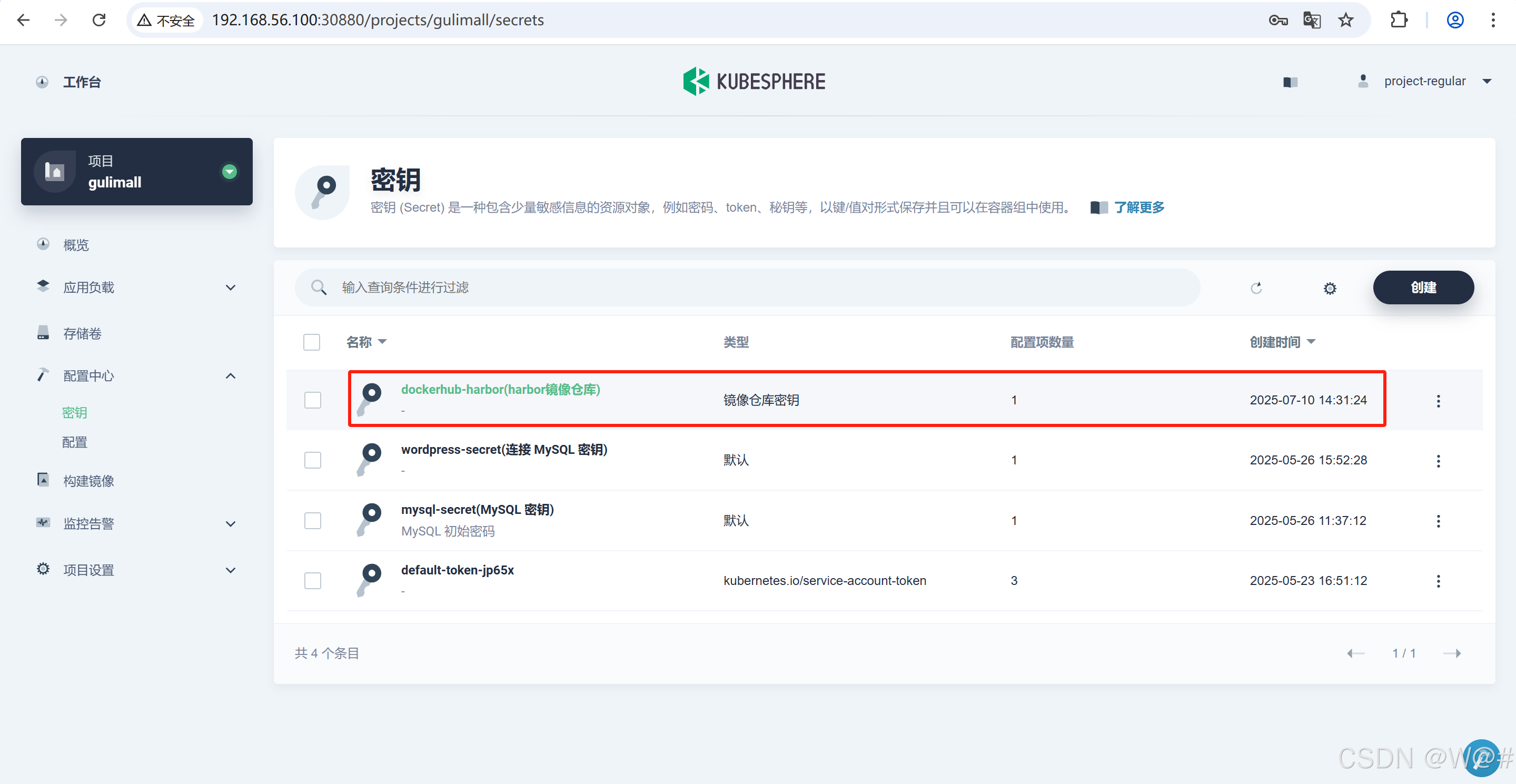Click the KubeSphere logo
Image resolution: width=1516 pixels, height=784 pixels.
point(754,81)
